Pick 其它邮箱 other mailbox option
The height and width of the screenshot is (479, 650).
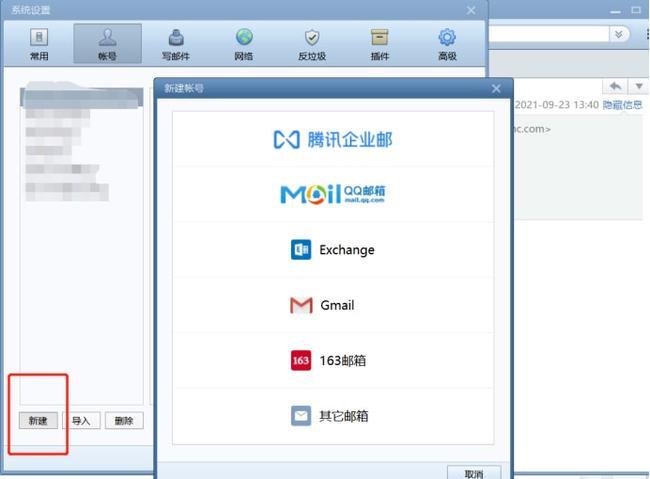(x=333, y=416)
